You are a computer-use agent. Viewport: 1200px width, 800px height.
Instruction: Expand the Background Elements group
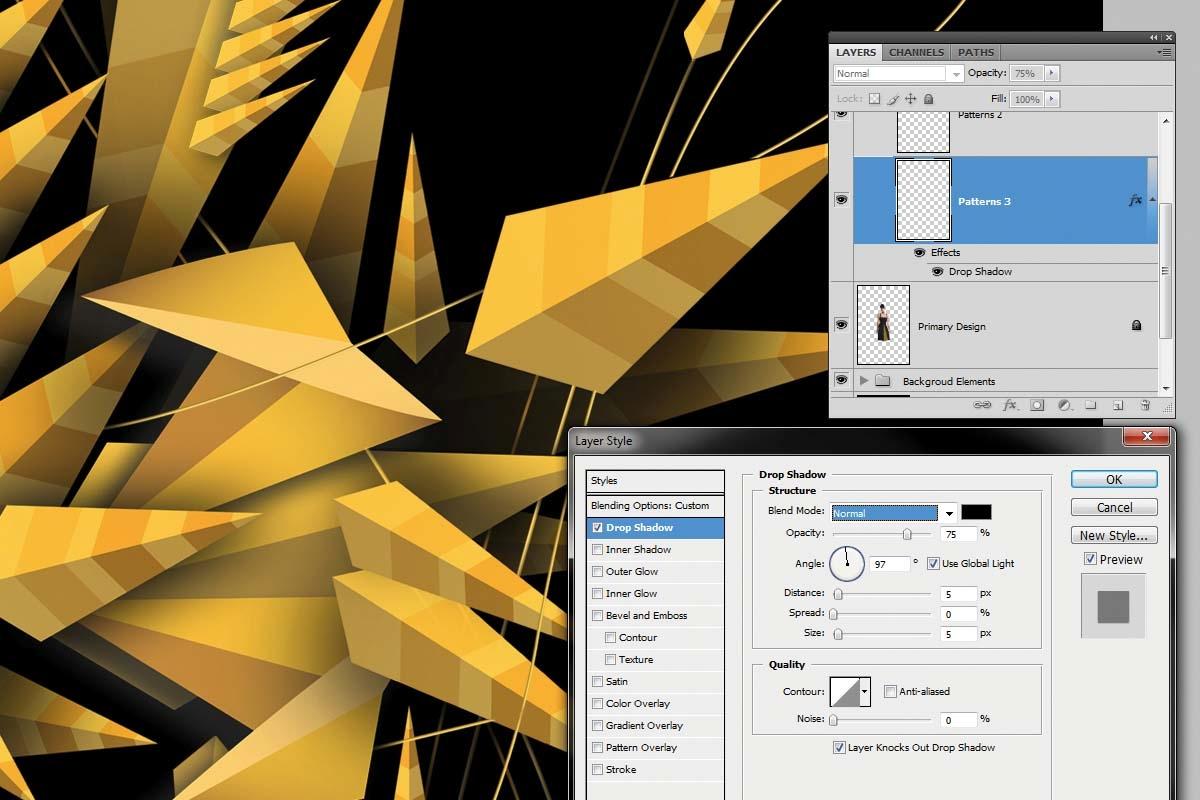pos(864,381)
